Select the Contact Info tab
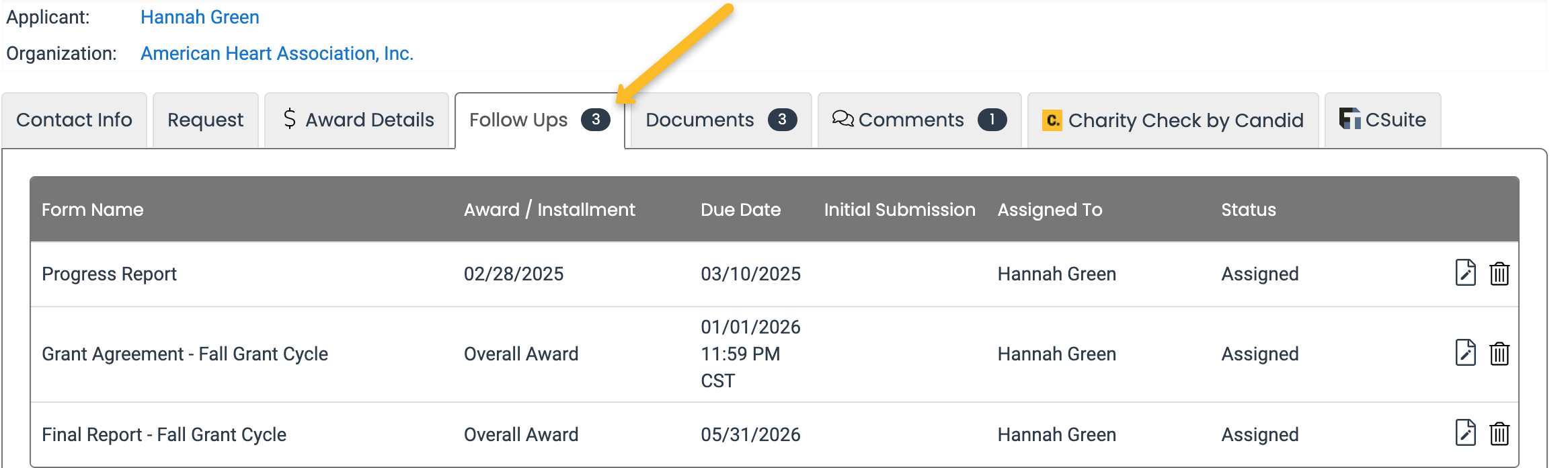Viewport: 1568px width, 468px height. 74,120
